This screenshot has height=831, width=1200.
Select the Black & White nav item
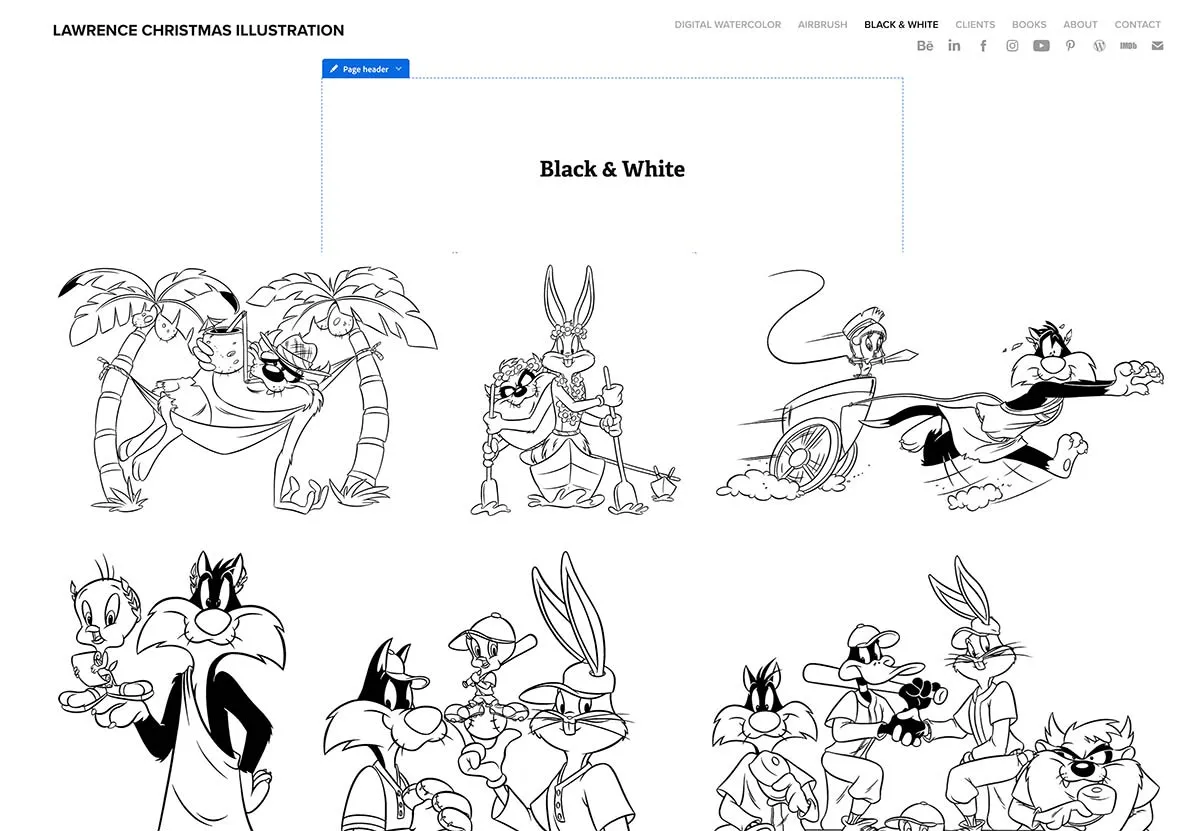(x=901, y=24)
